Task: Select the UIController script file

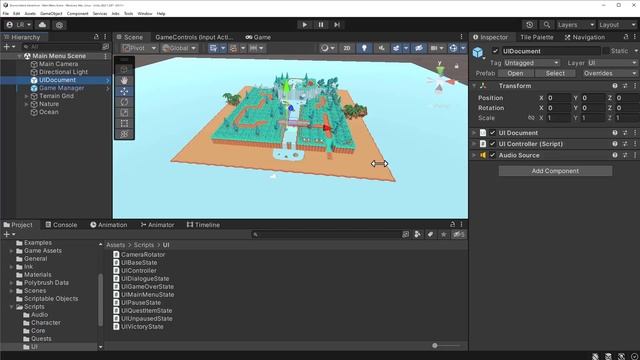Action: (139, 271)
